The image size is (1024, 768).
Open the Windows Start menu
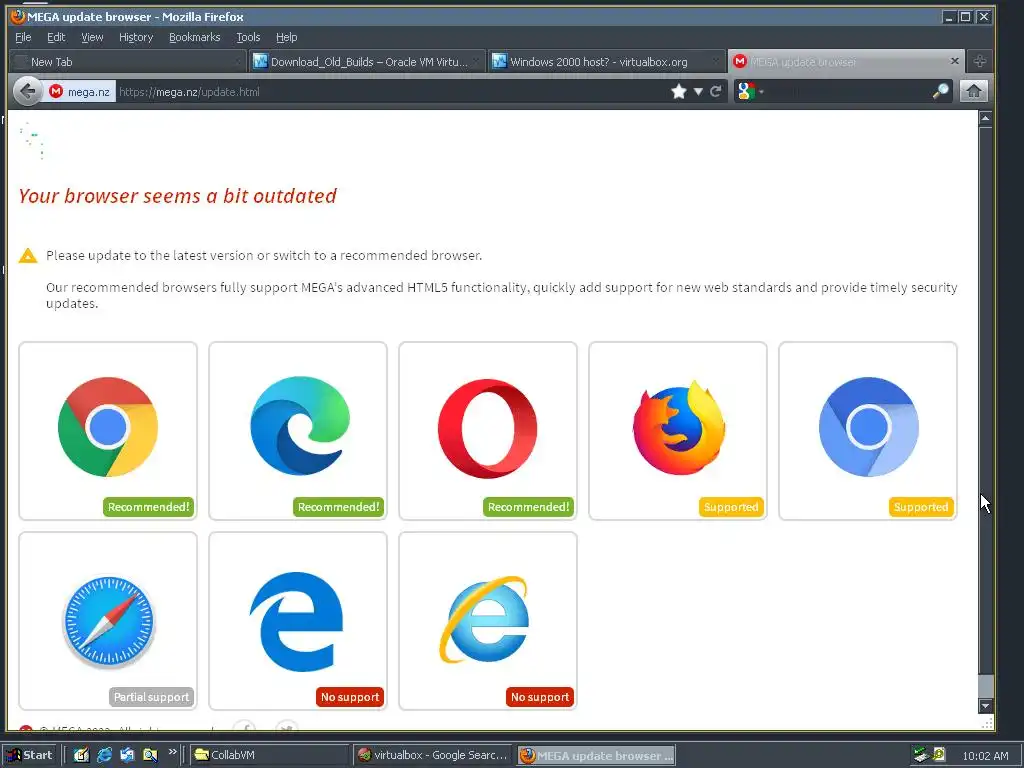coord(30,755)
